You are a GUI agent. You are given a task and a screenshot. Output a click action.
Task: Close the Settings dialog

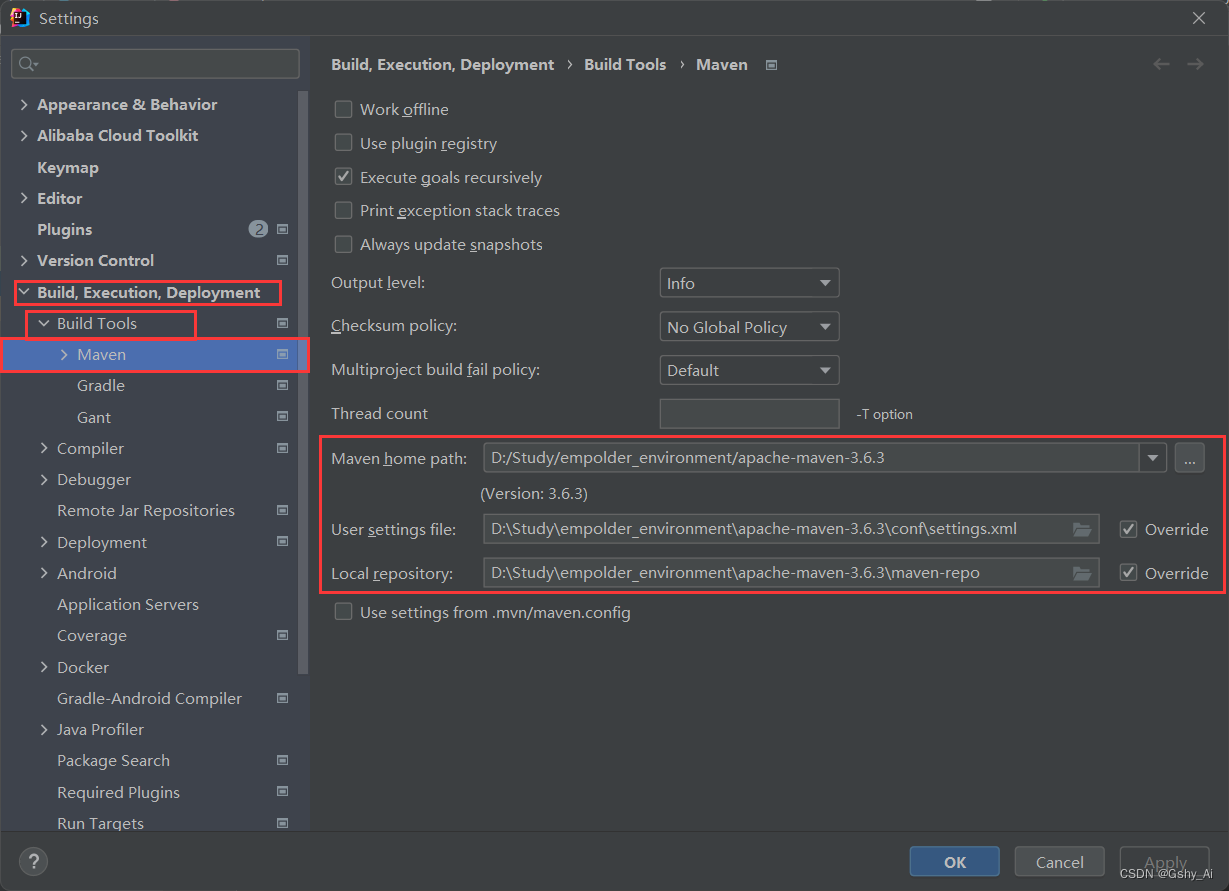pos(1198,18)
